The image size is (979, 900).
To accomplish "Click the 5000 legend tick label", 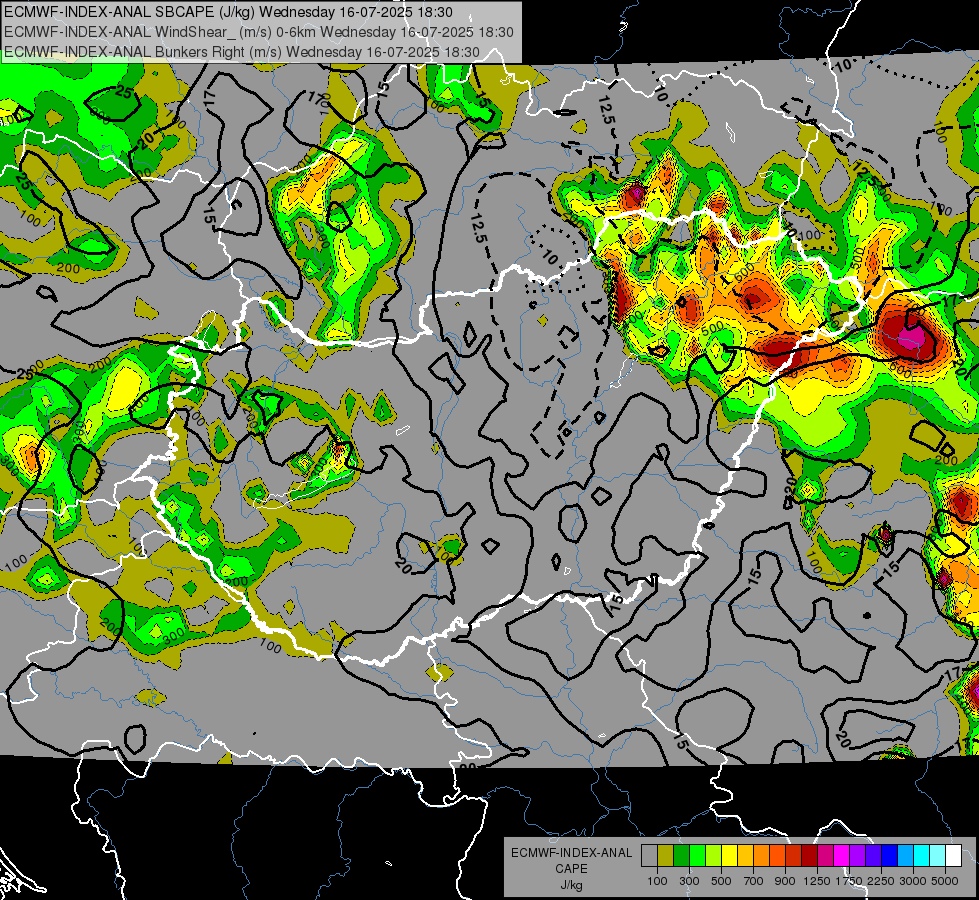I will (945, 881).
